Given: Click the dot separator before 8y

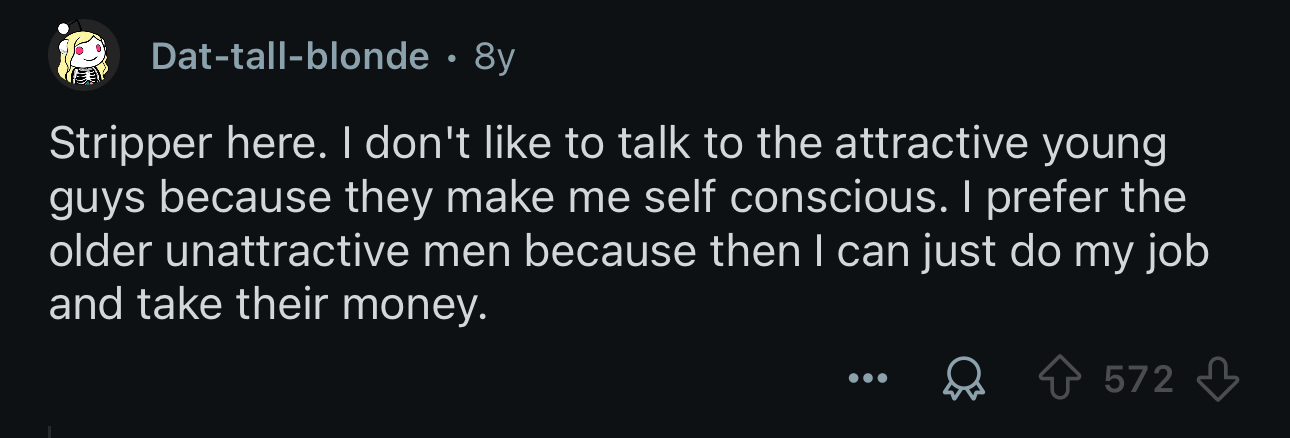Looking at the screenshot, I should pyautogui.click(x=453, y=58).
